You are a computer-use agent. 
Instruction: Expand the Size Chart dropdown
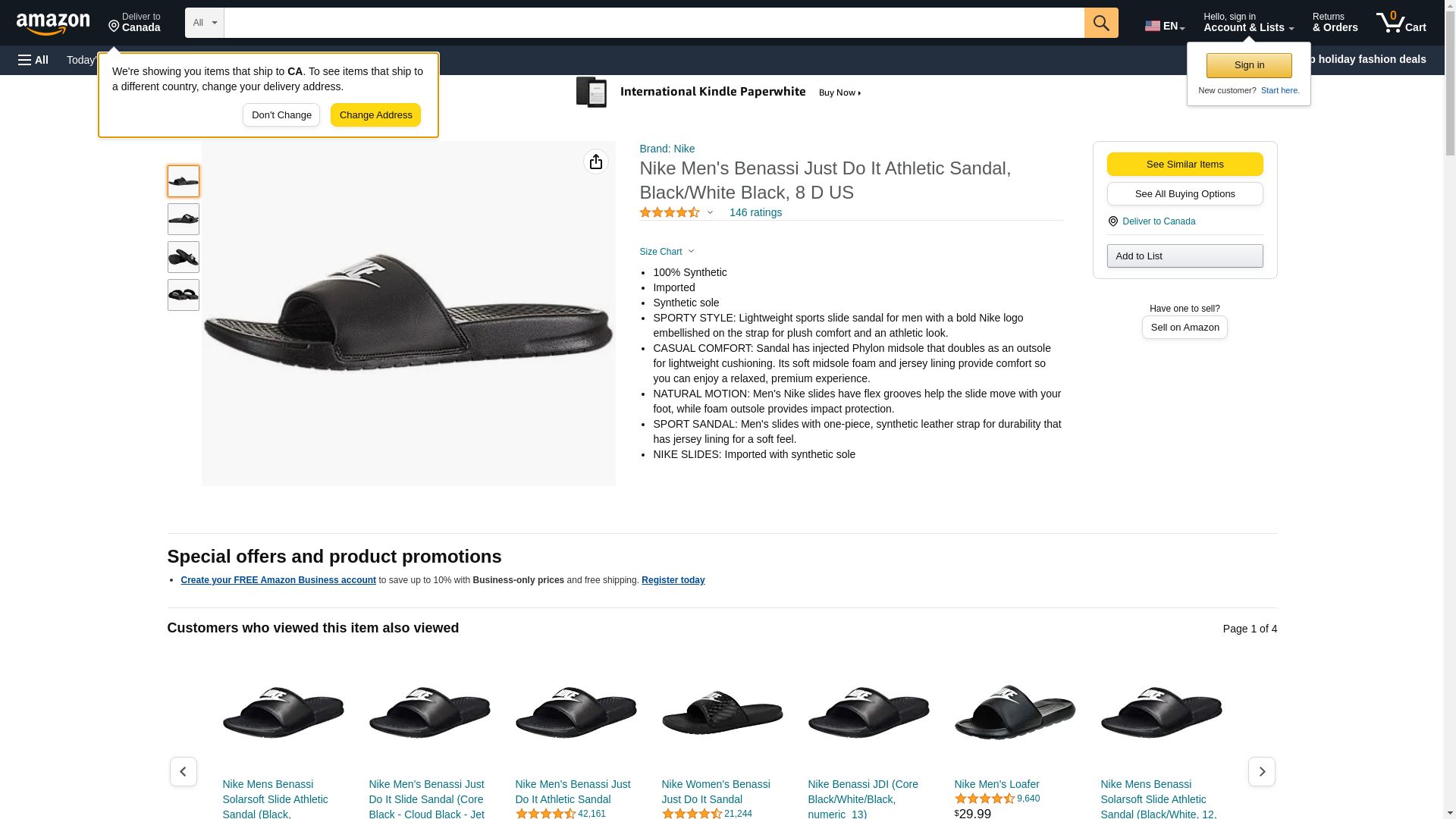[x=667, y=252]
